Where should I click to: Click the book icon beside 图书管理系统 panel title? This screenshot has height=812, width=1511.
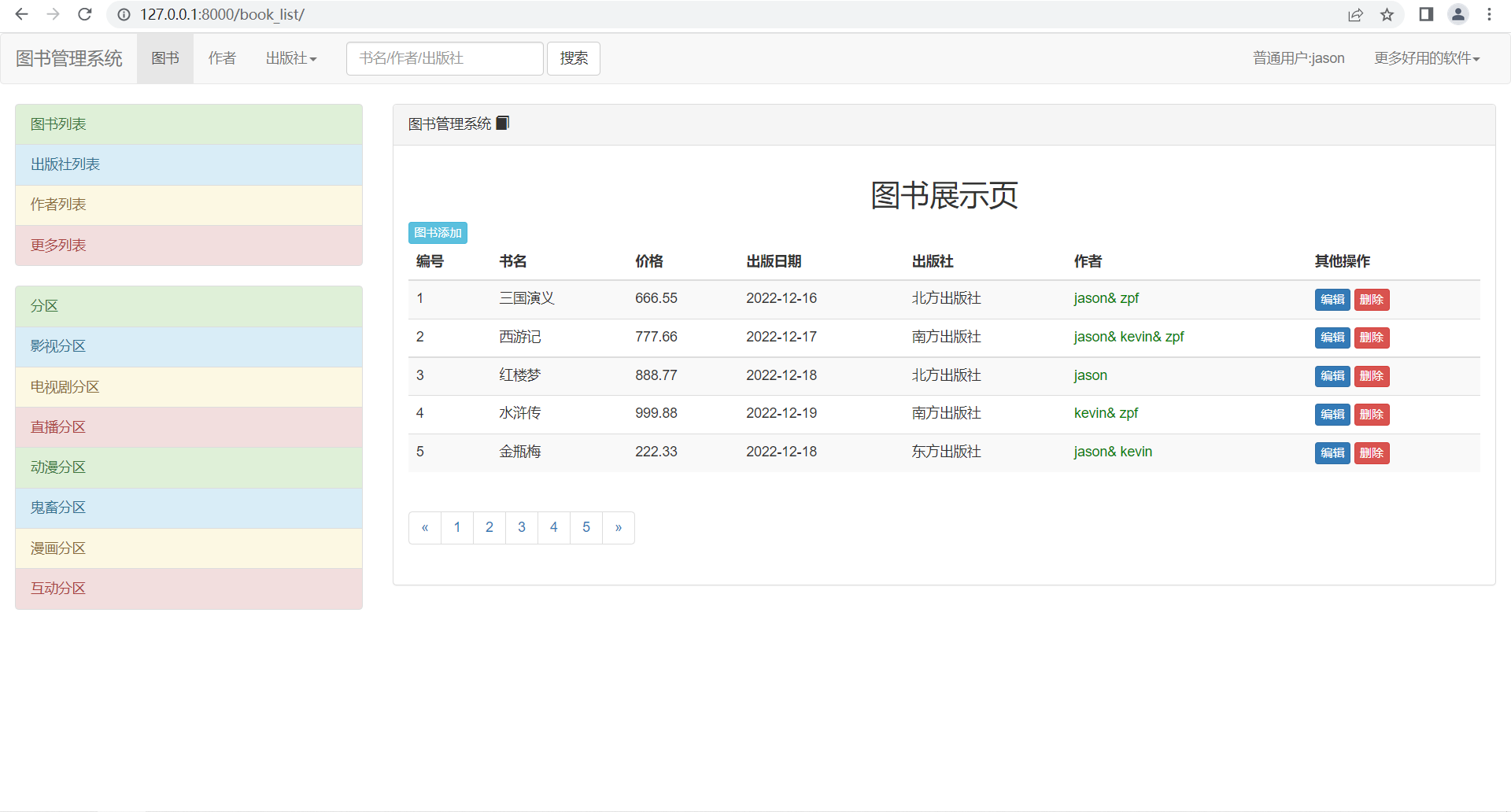(x=503, y=123)
